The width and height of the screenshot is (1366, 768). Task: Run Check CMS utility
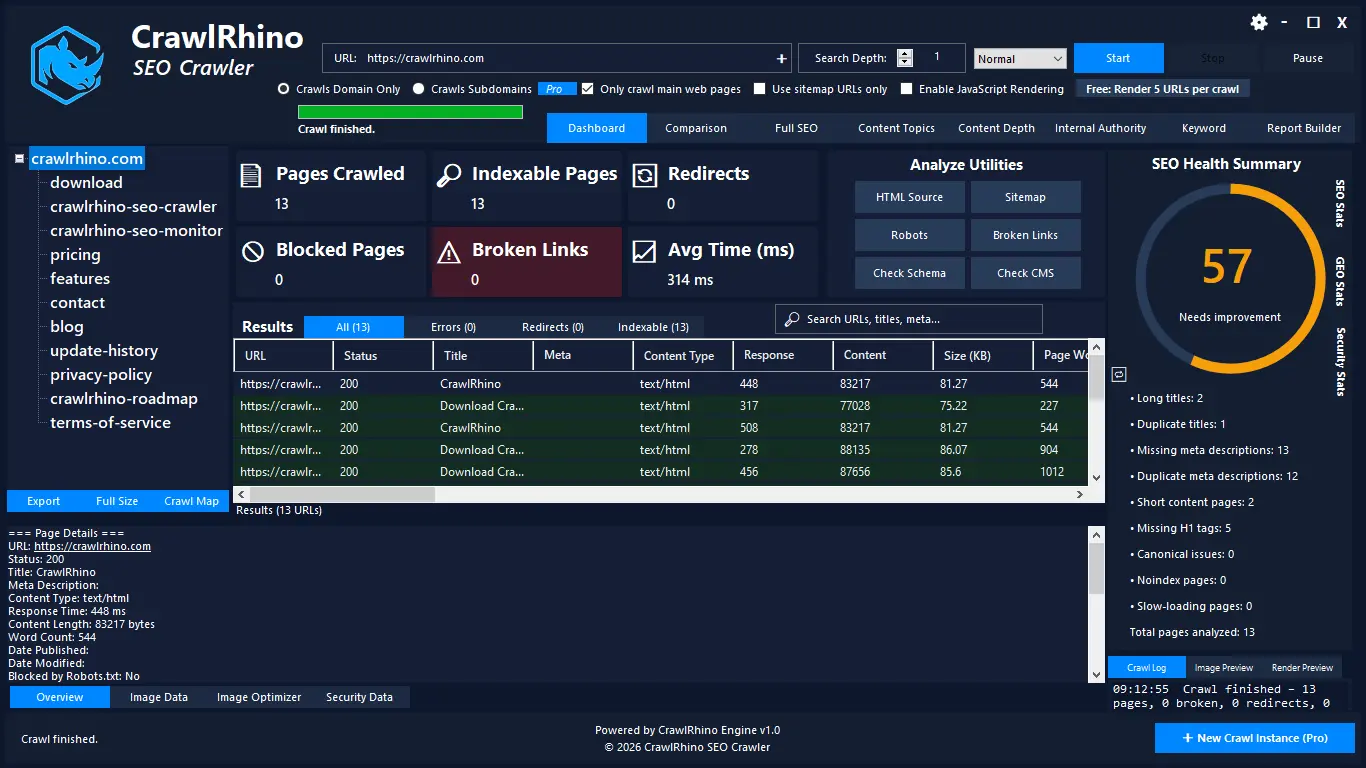[1026, 273]
